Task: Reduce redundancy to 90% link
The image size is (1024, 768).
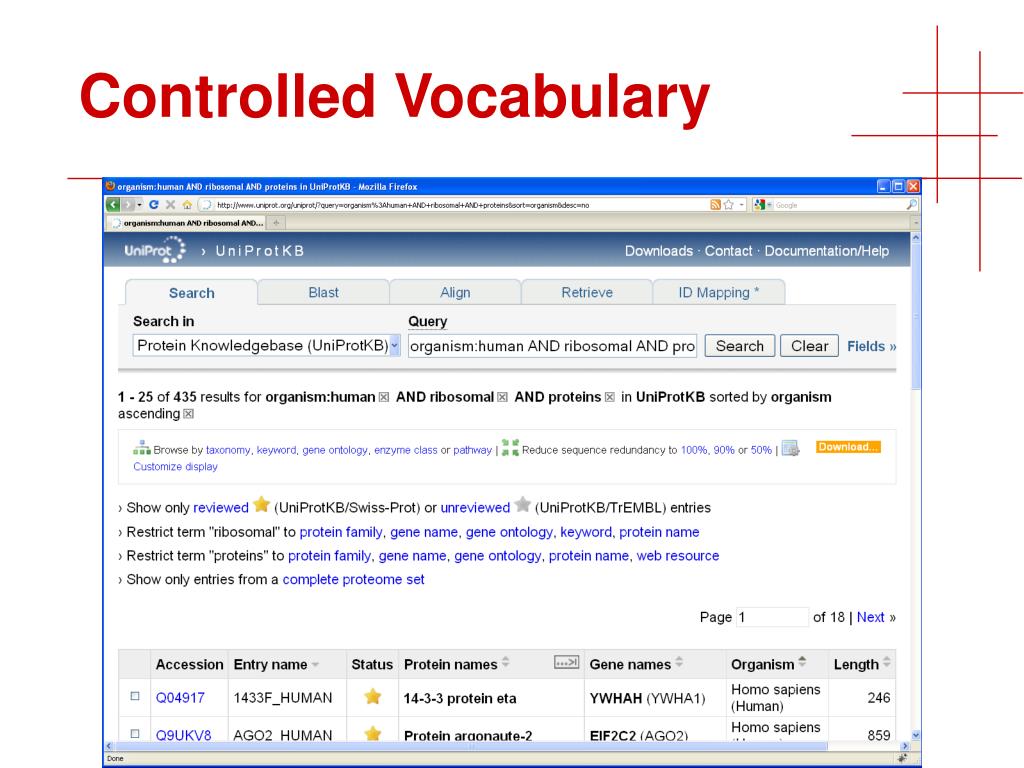Action: click(724, 450)
